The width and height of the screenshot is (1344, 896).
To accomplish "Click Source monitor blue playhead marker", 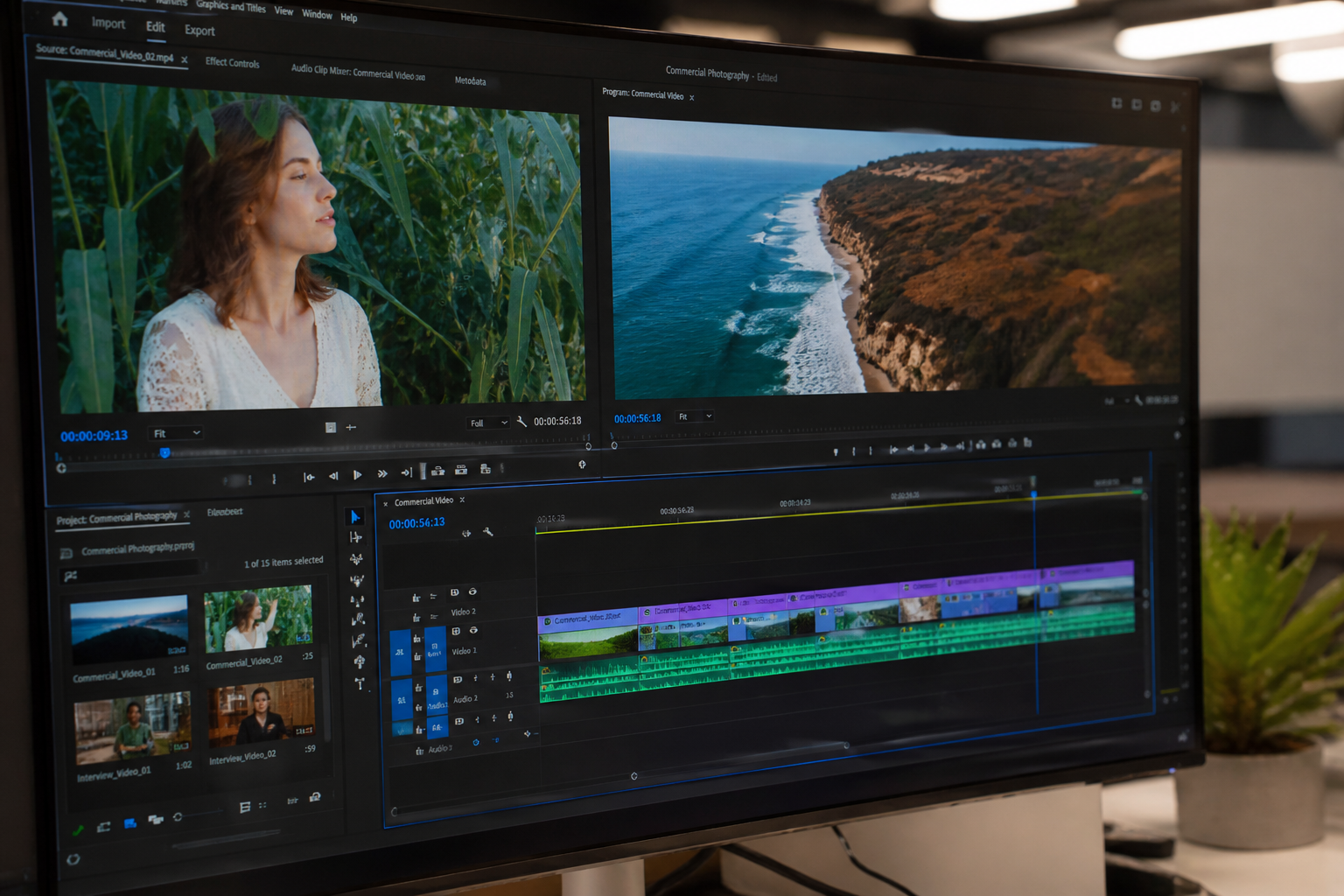I will coord(164,453).
